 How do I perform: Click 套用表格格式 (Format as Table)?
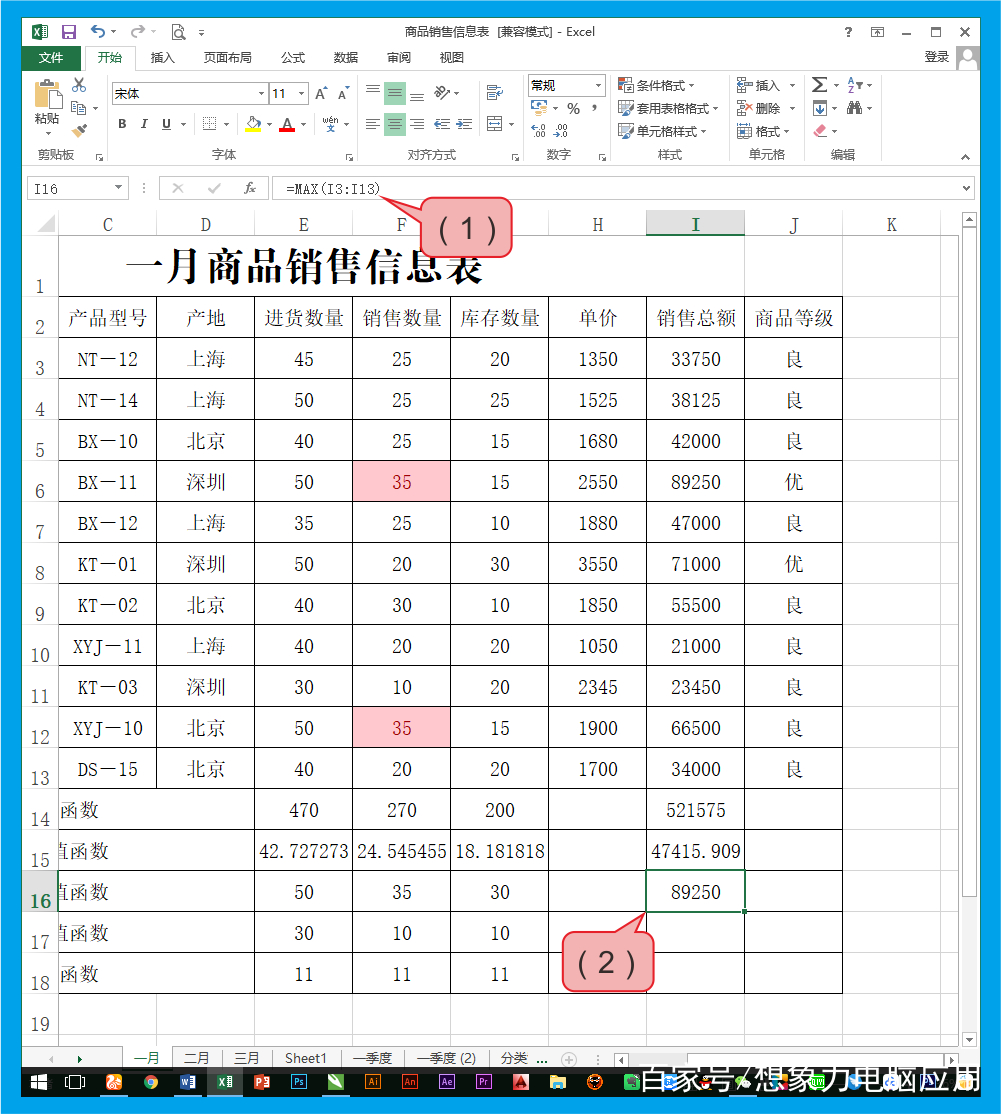(659, 105)
